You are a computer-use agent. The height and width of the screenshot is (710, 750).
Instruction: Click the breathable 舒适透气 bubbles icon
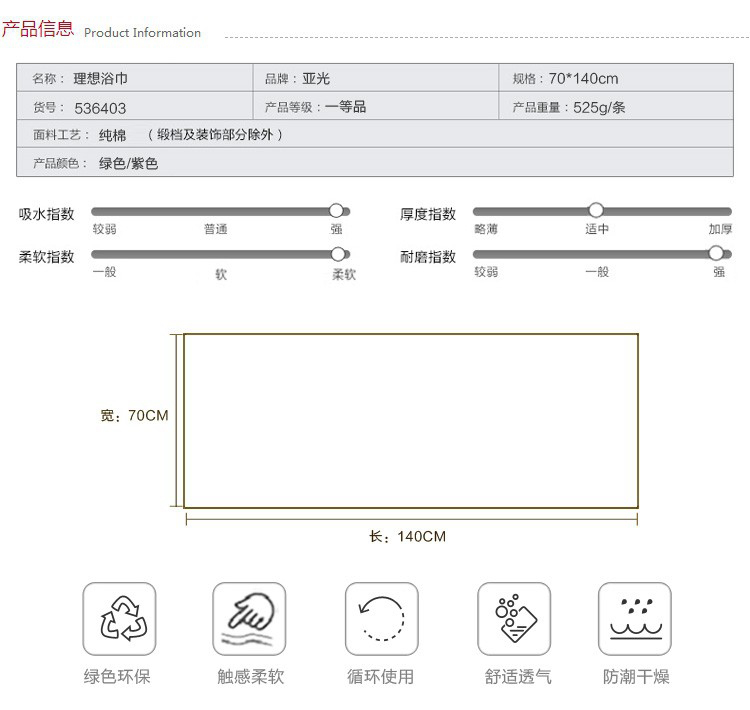coord(513,619)
